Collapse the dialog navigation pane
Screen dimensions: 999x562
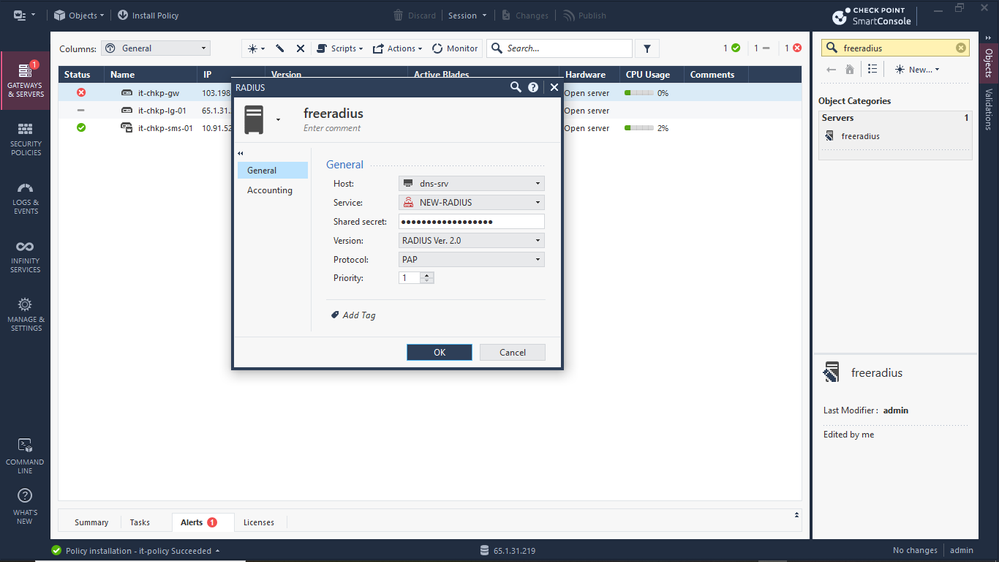tap(240, 153)
